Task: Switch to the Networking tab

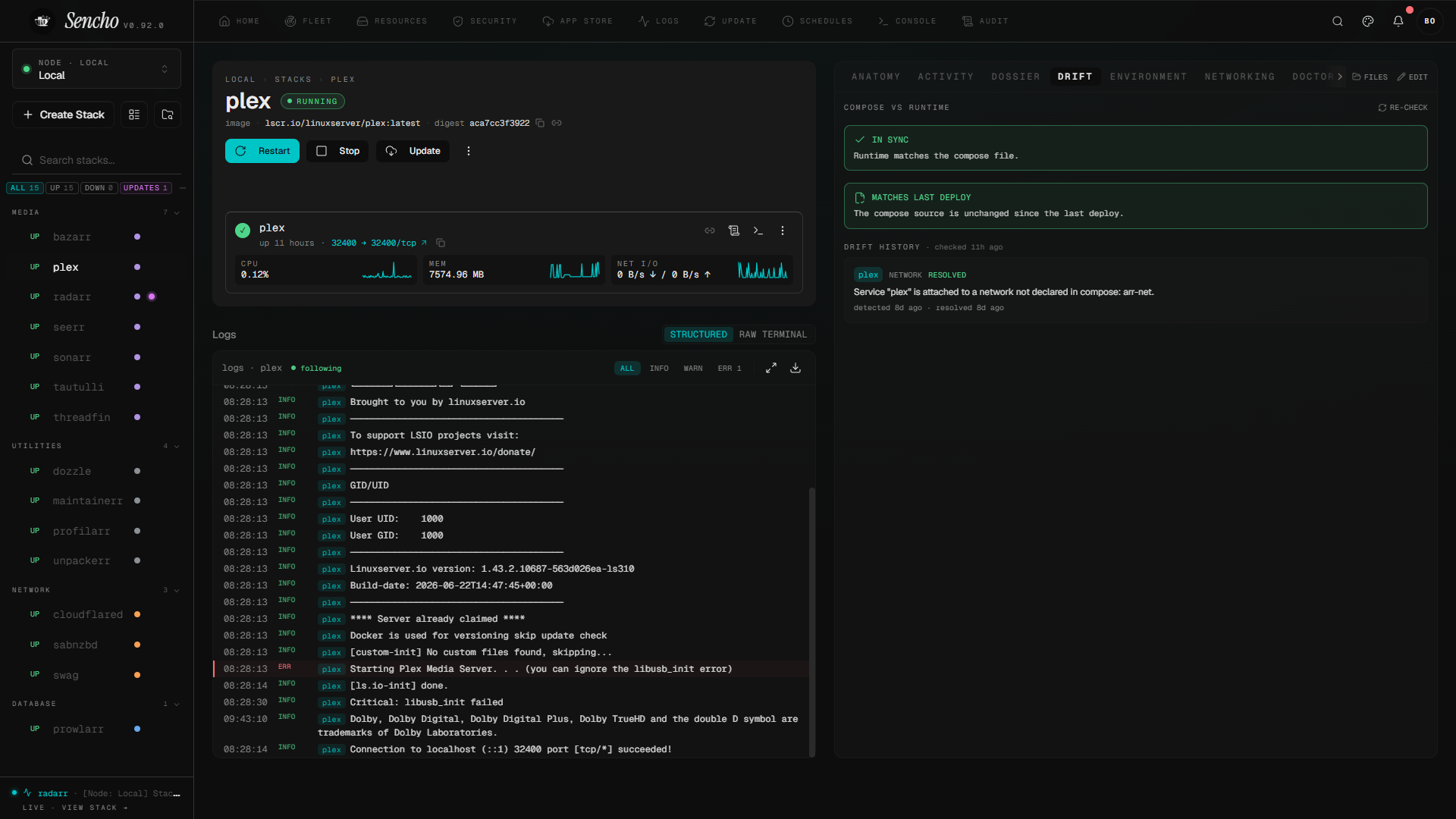Action: pos(1240,77)
